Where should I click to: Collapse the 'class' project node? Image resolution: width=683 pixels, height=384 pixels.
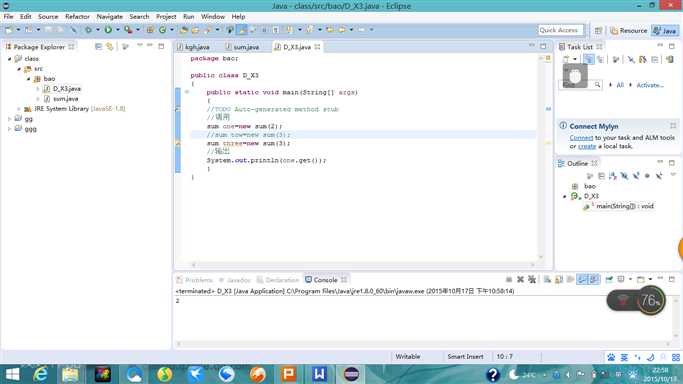pyautogui.click(x=9, y=58)
